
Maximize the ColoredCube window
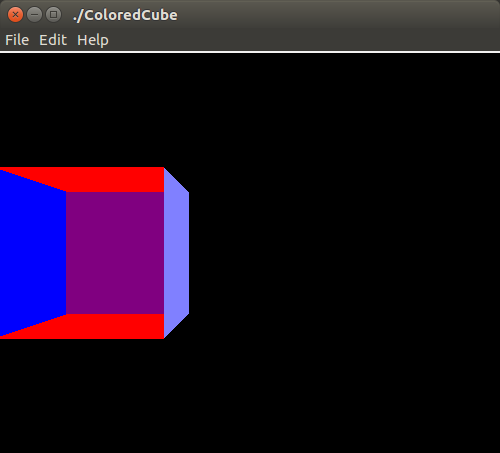53,15
